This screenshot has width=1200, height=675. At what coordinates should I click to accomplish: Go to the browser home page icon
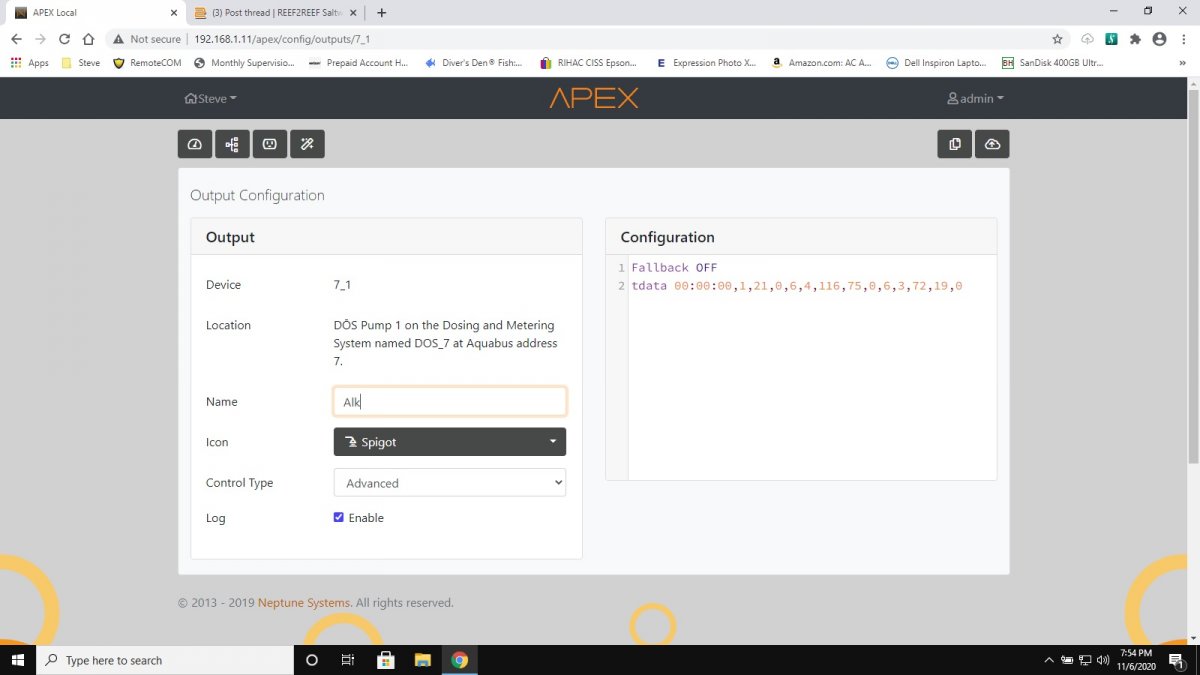click(x=88, y=39)
